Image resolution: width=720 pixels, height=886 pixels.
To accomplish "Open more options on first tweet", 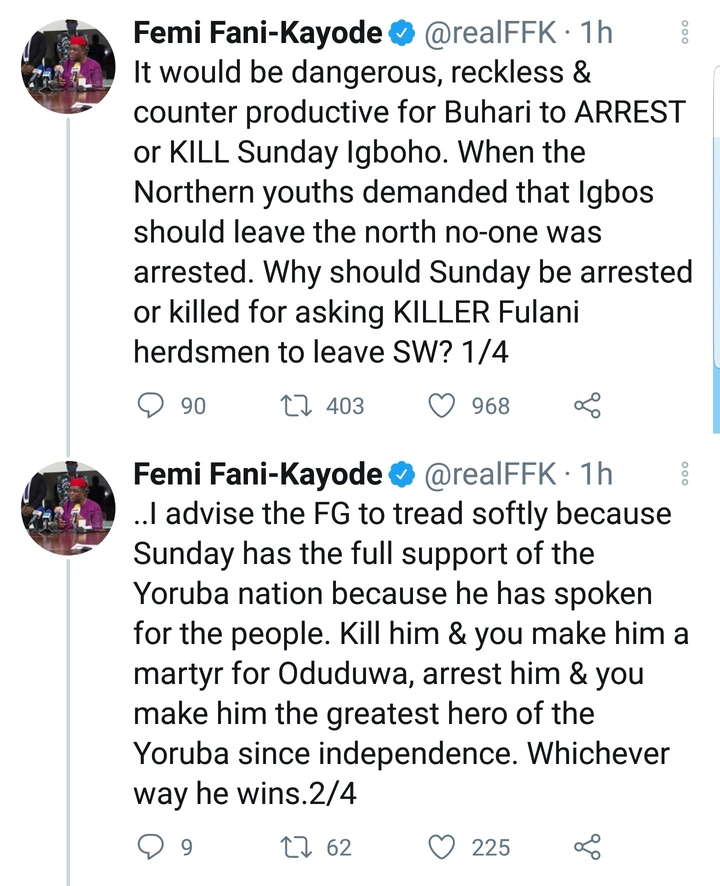I will (x=685, y=32).
